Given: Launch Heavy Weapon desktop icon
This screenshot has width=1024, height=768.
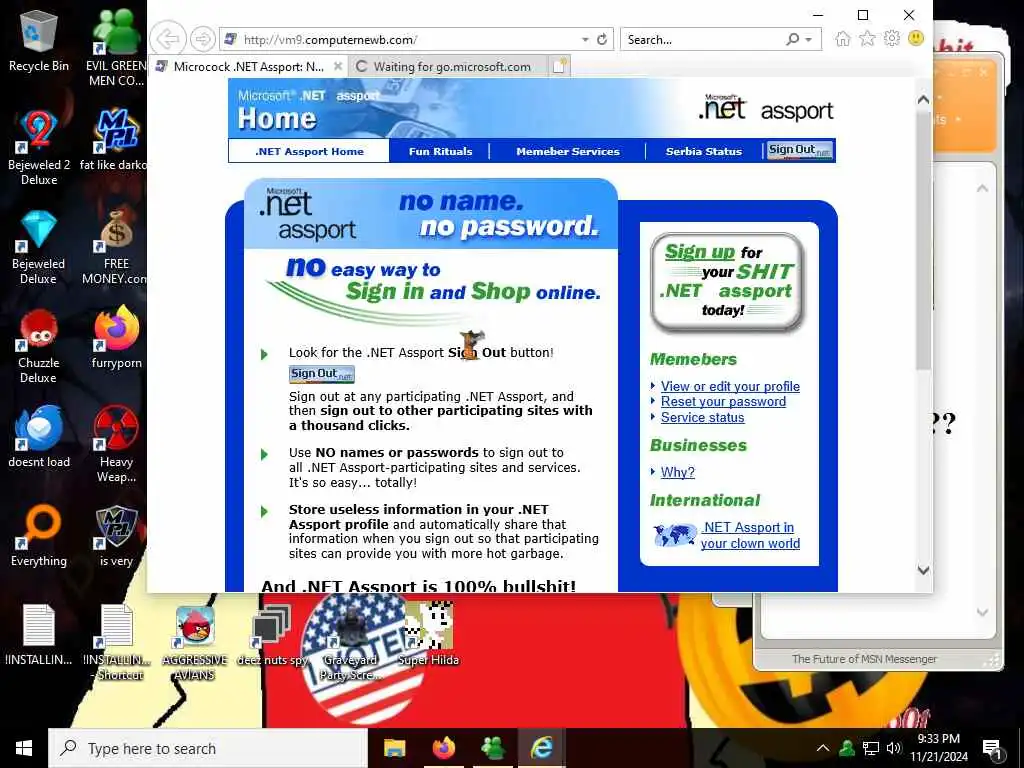Looking at the screenshot, I should (116, 444).
